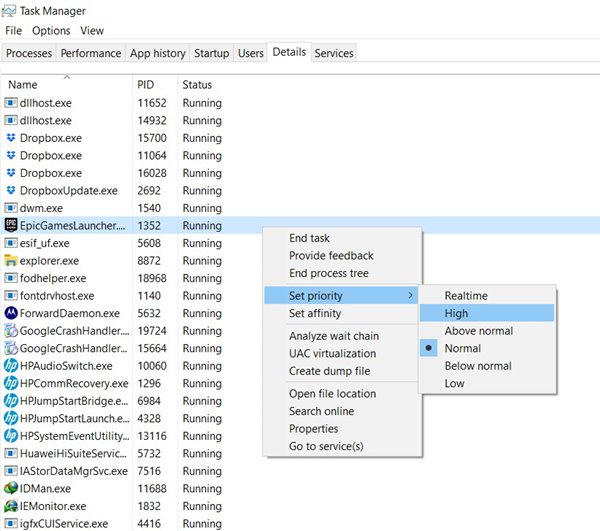Switch to the Processes tab

point(29,53)
